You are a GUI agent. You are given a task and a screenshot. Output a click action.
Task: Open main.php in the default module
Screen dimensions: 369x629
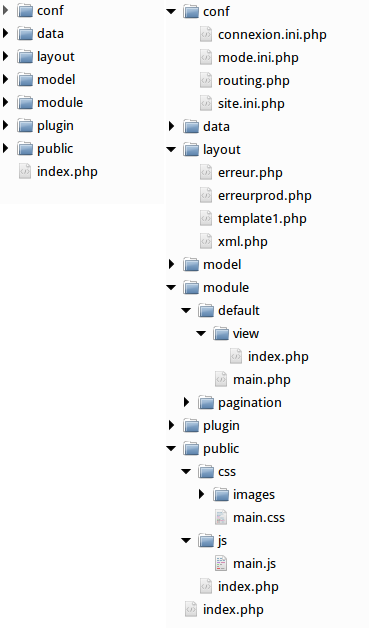pos(262,379)
